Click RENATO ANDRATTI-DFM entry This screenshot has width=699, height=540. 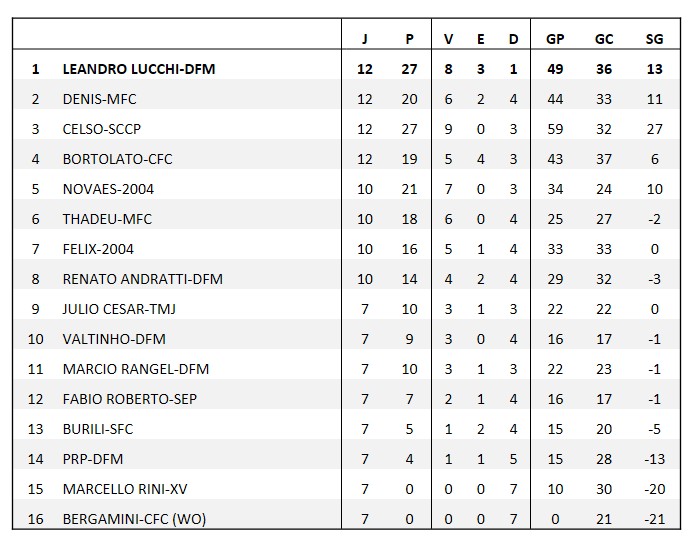click(143, 279)
